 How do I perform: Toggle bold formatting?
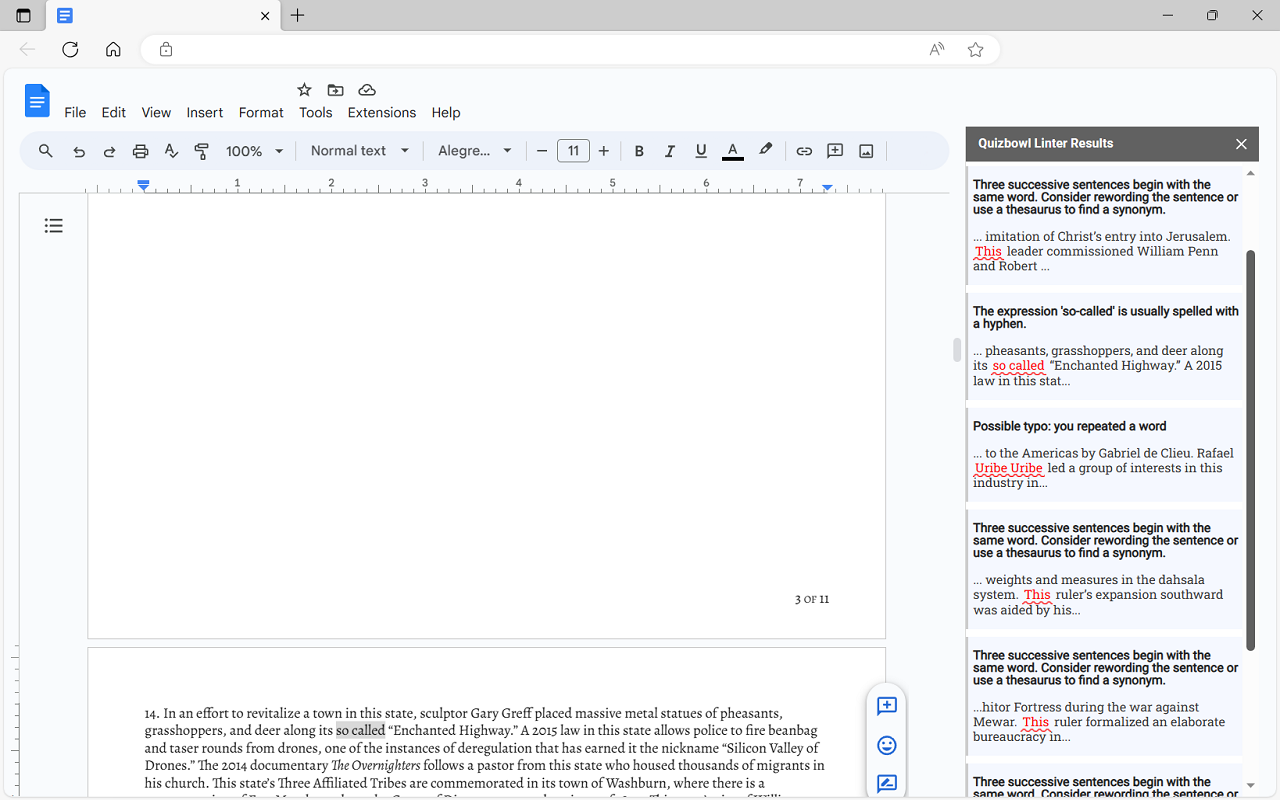tap(639, 151)
